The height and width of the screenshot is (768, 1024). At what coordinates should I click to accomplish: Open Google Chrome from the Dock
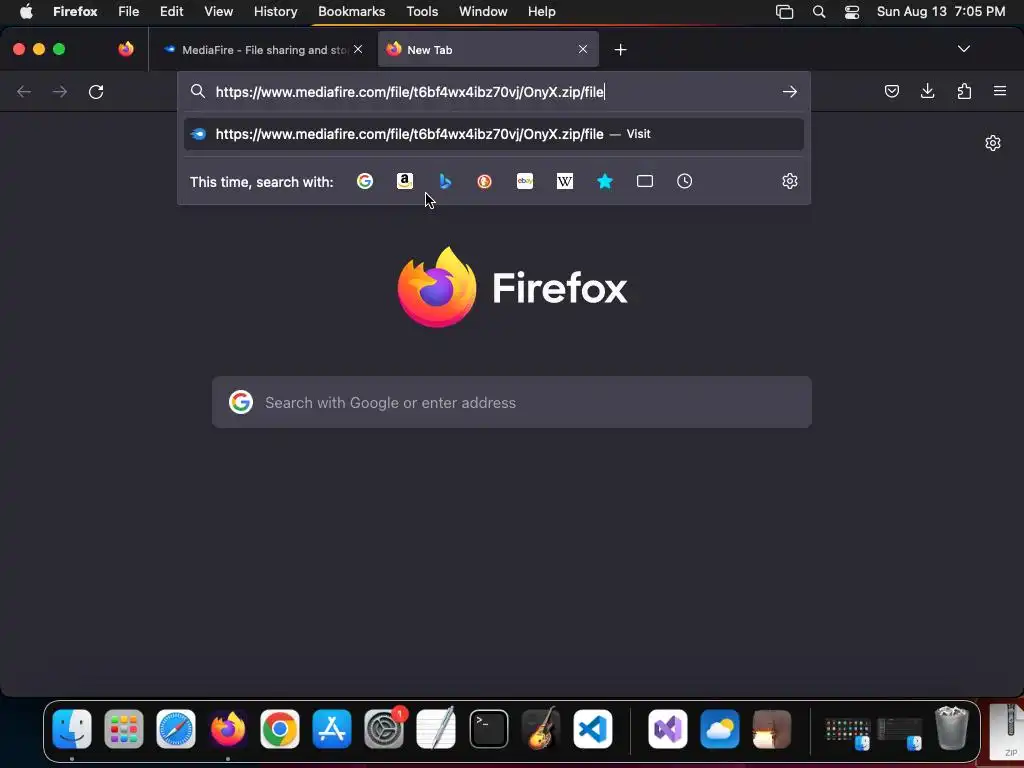pos(280,729)
